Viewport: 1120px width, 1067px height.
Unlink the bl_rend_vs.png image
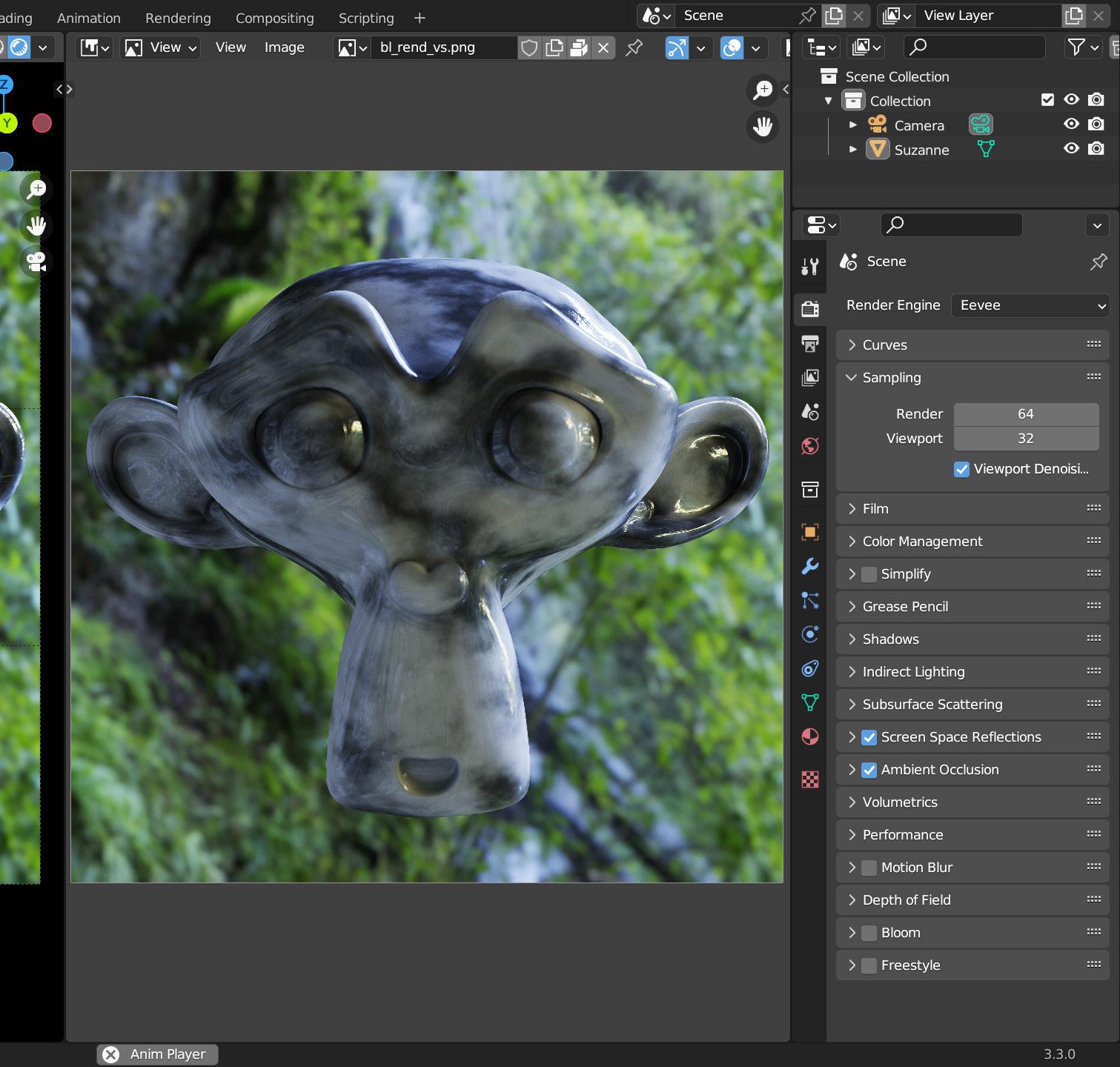(603, 47)
